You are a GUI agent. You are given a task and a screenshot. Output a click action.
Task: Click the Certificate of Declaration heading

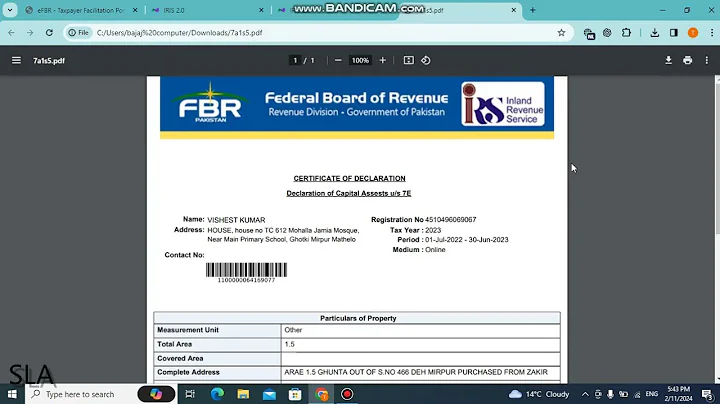point(349,178)
